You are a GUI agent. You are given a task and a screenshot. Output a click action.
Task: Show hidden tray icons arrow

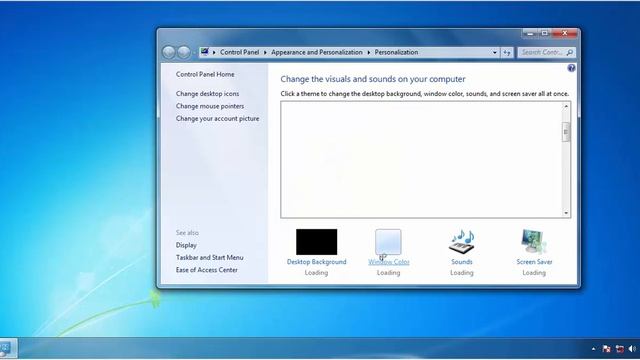pyautogui.click(x=593, y=349)
